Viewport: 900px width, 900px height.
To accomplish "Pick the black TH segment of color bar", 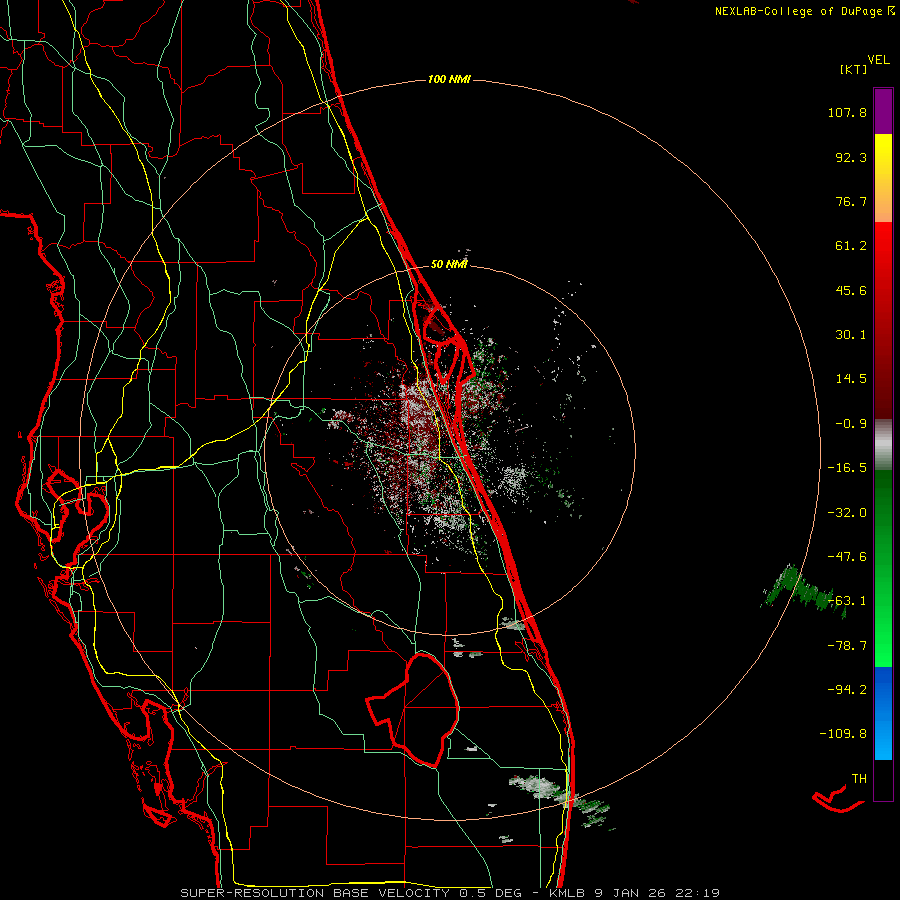I will click(x=883, y=779).
